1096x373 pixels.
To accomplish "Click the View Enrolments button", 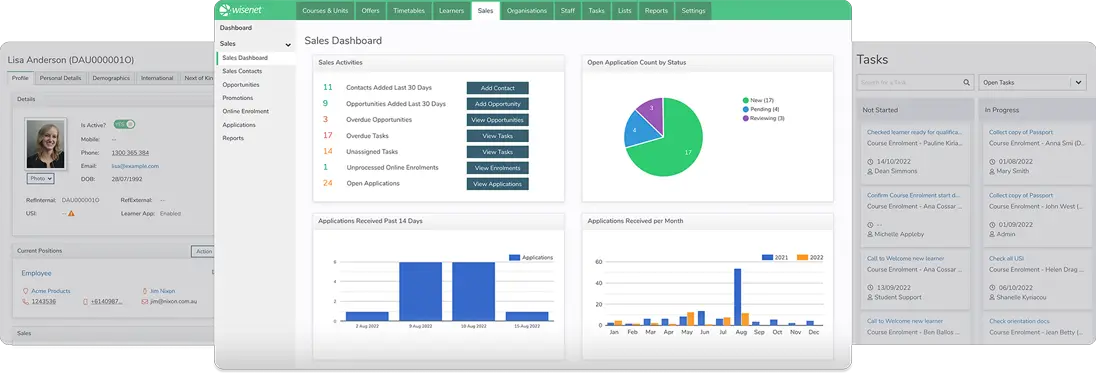I will 498,168.
